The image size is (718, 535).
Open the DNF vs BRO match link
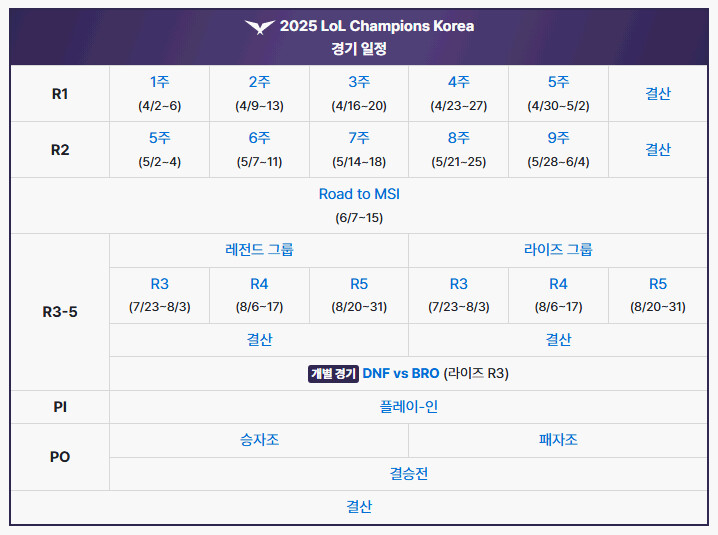400,373
